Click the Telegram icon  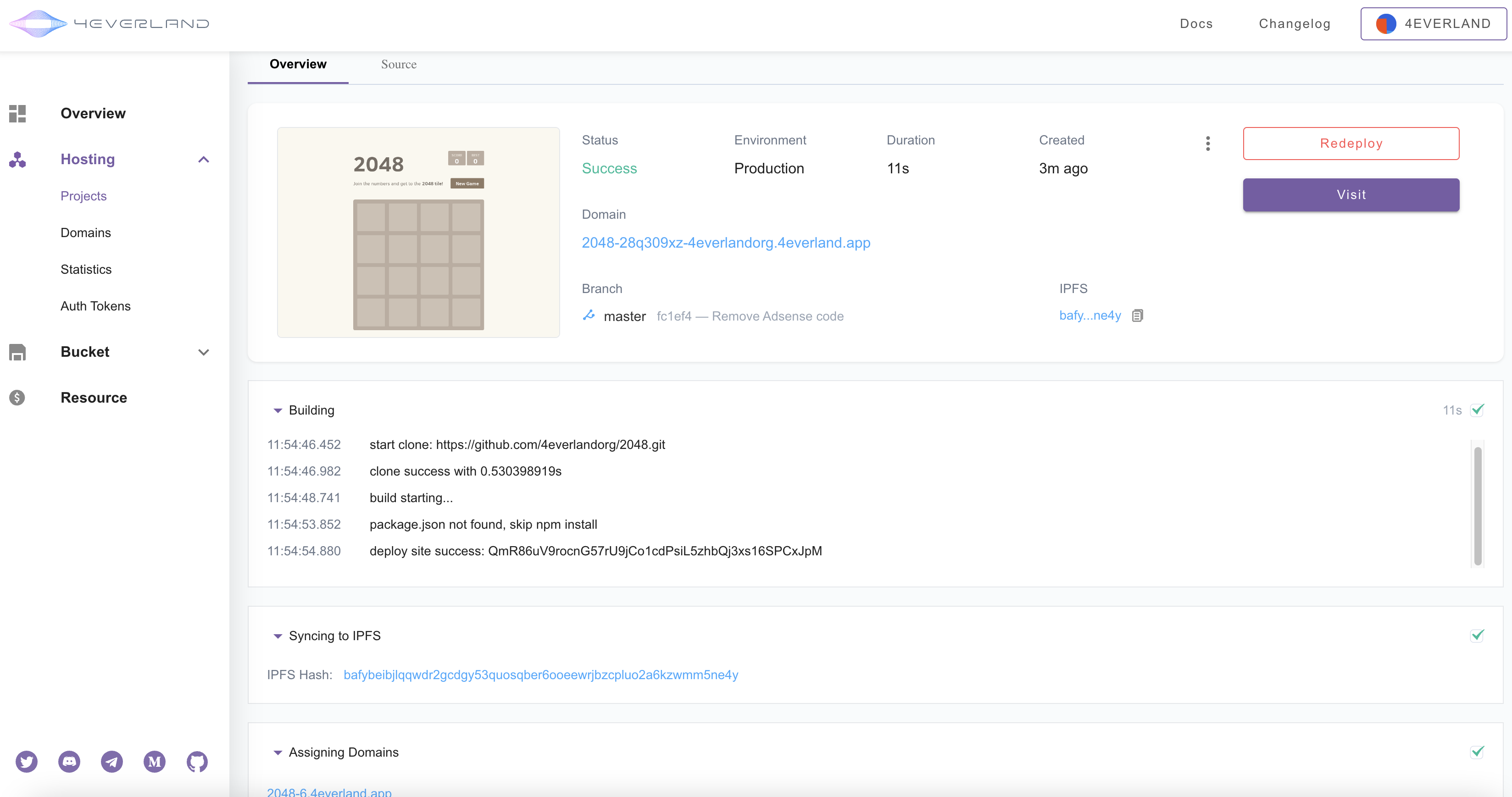tap(111, 762)
